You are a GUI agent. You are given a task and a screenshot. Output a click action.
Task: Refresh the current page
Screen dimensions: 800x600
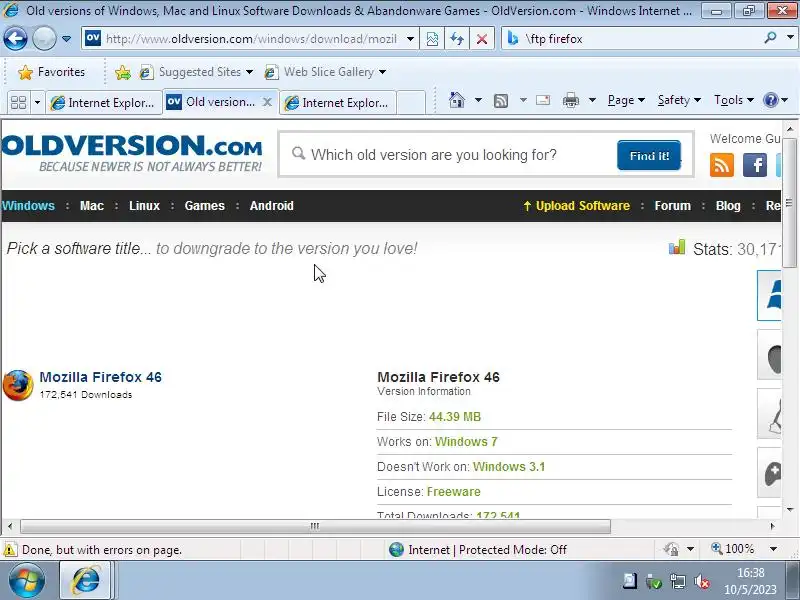pyautogui.click(x=457, y=39)
